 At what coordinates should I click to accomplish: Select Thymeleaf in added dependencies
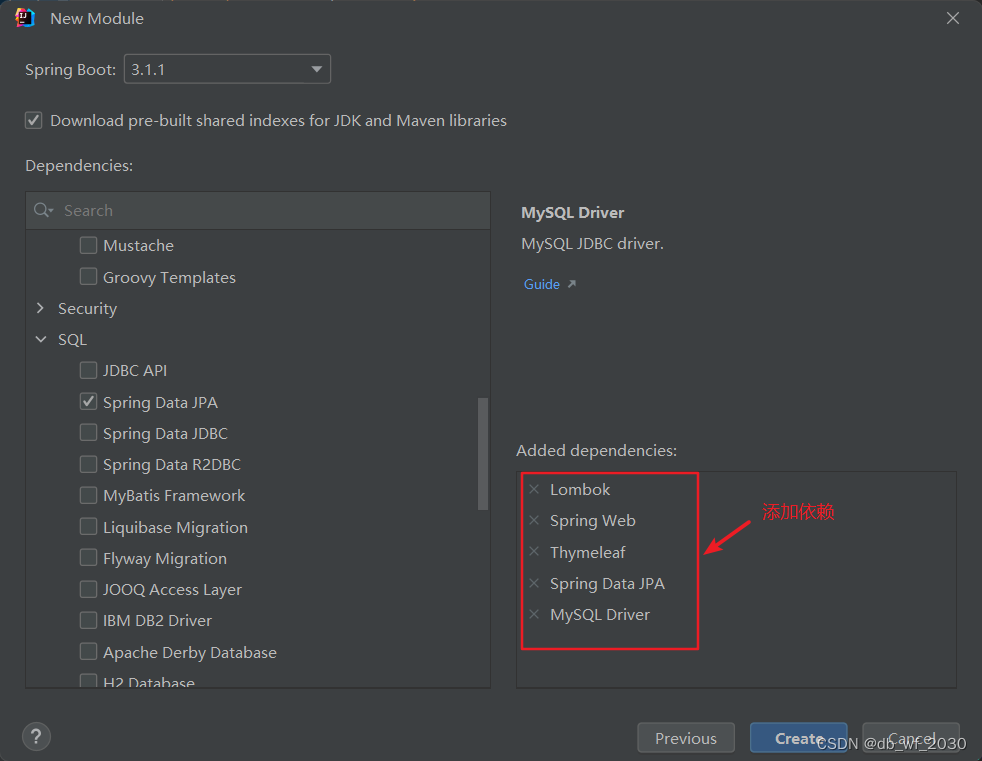[587, 552]
